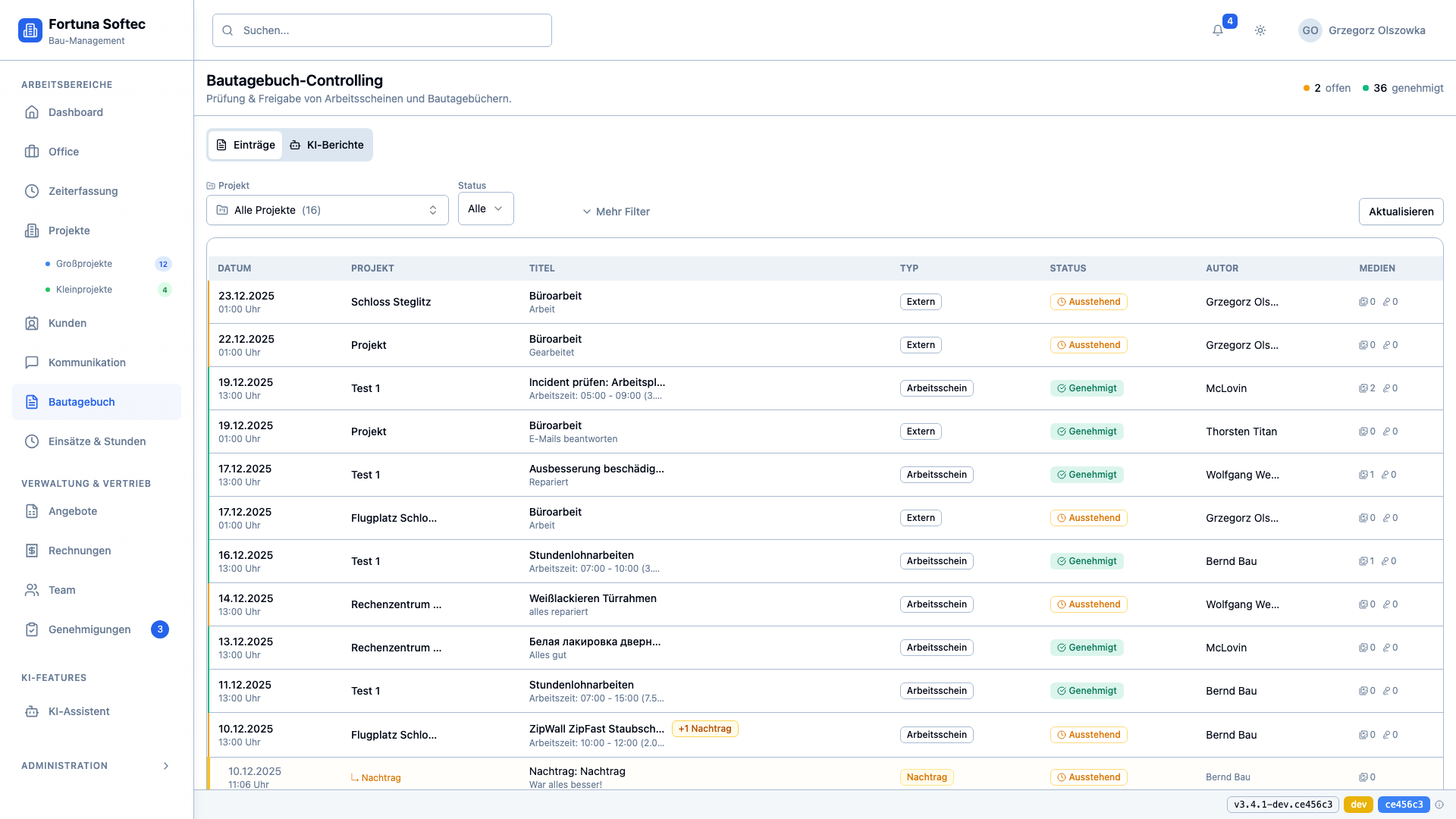Click the Fortuna Softec logo icon

(x=30, y=30)
